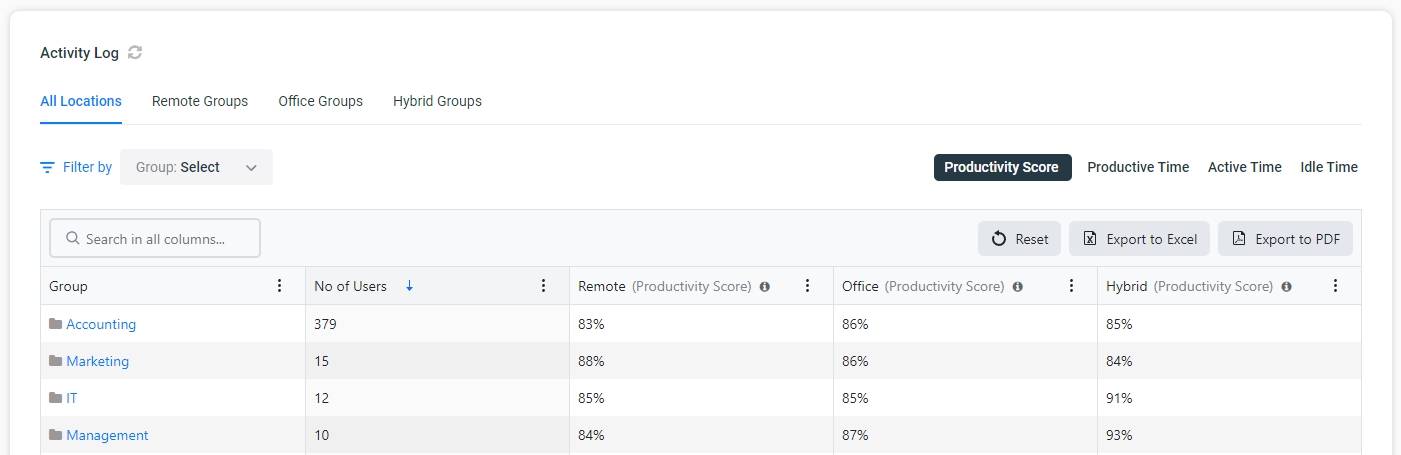Open the Hybrid column's three-dot menu
The width and height of the screenshot is (1401, 455).
point(1335,286)
